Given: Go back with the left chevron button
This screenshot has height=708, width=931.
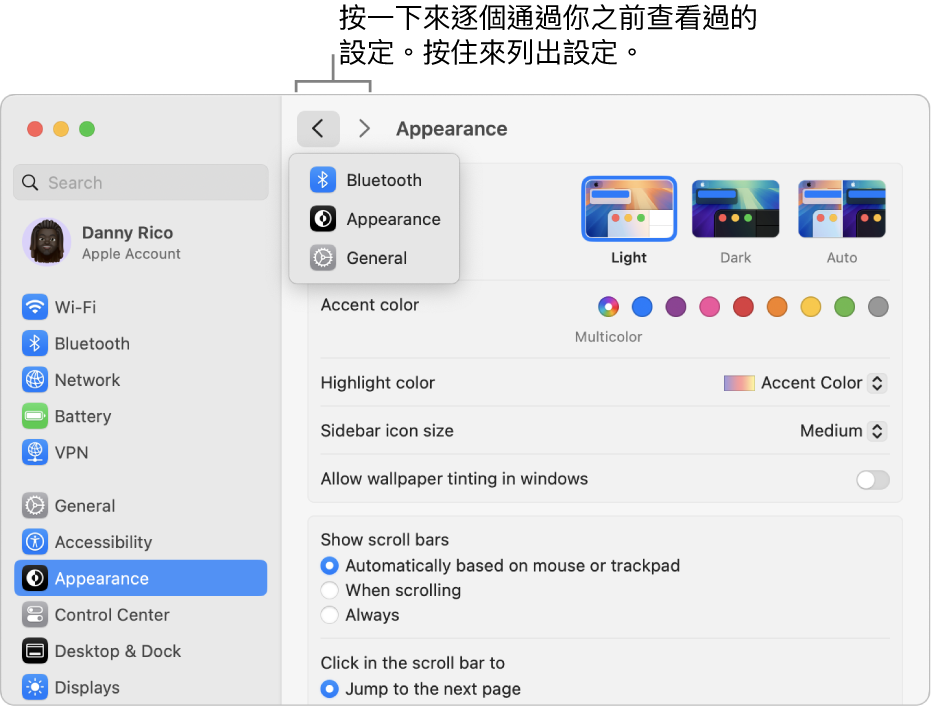Looking at the screenshot, I should tap(318, 128).
